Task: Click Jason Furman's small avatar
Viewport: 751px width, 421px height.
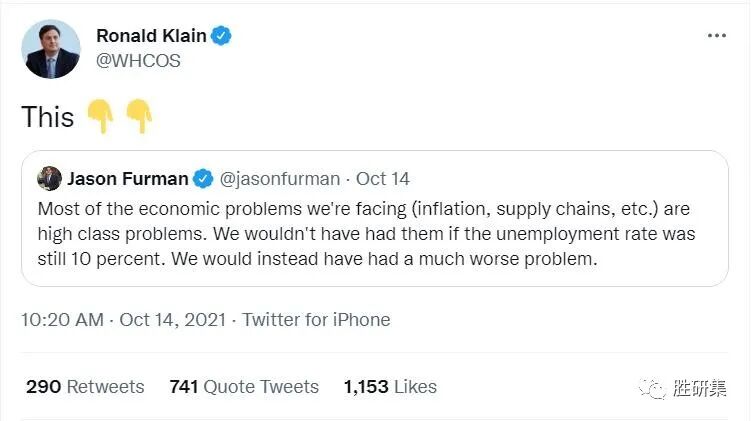Action: coord(49,179)
